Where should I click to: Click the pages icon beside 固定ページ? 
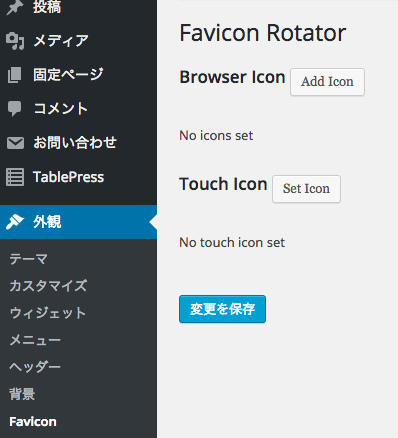coord(15,75)
